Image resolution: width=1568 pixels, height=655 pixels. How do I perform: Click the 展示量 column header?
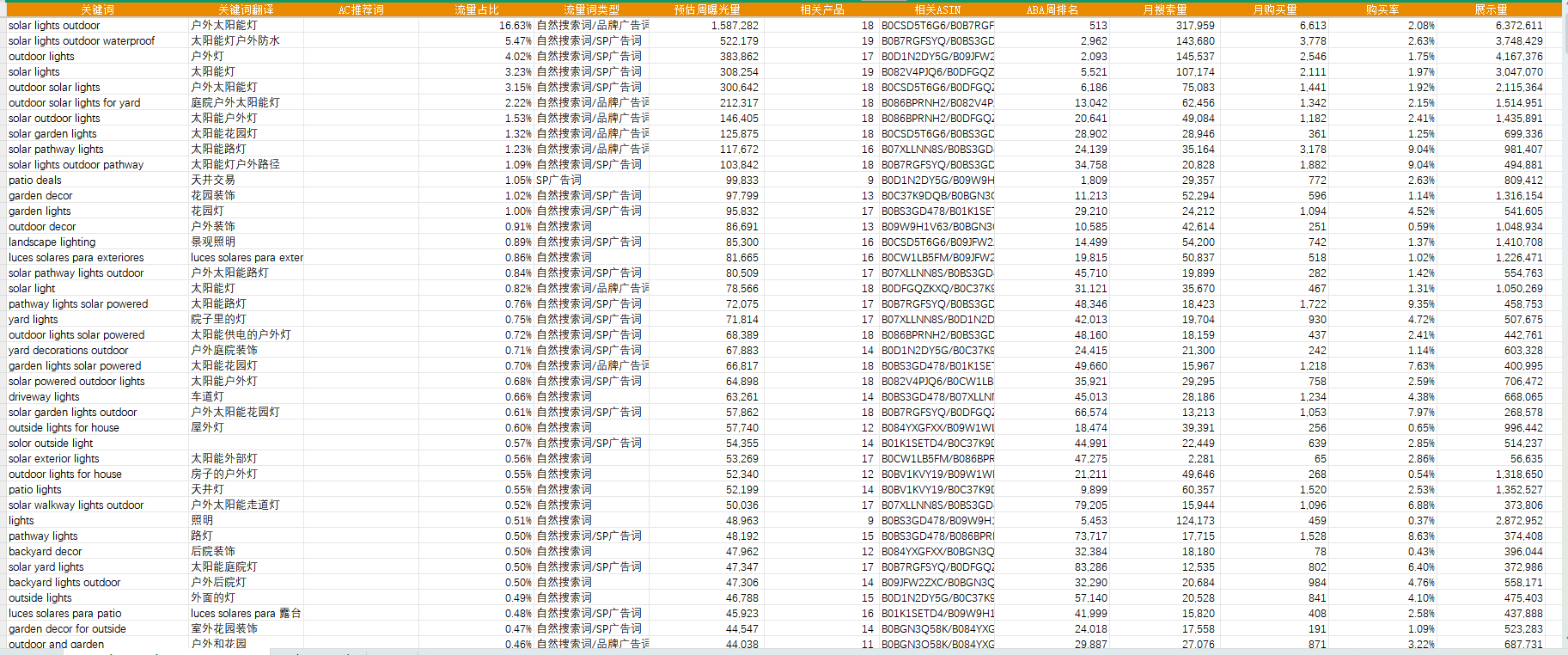click(x=1491, y=9)
